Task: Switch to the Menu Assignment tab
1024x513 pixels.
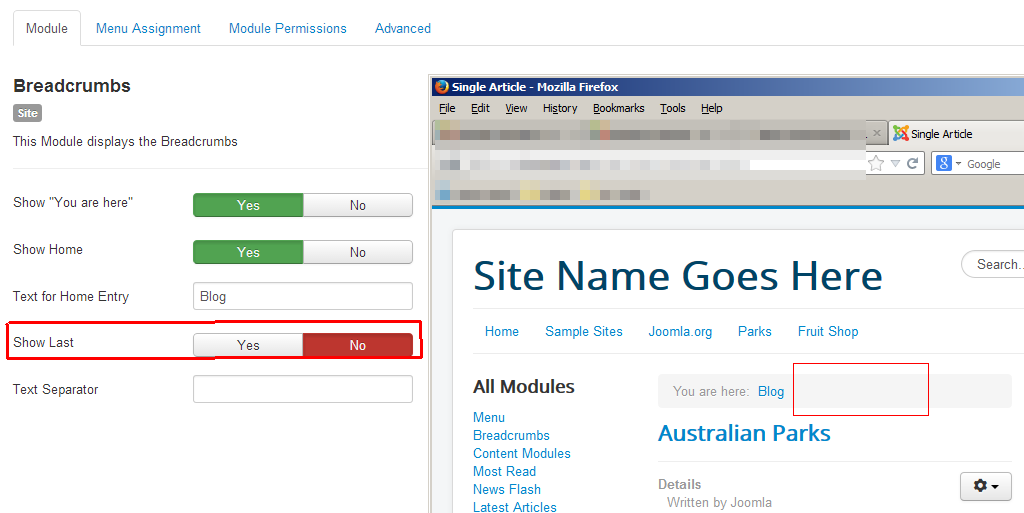Action: coord(148,28)
